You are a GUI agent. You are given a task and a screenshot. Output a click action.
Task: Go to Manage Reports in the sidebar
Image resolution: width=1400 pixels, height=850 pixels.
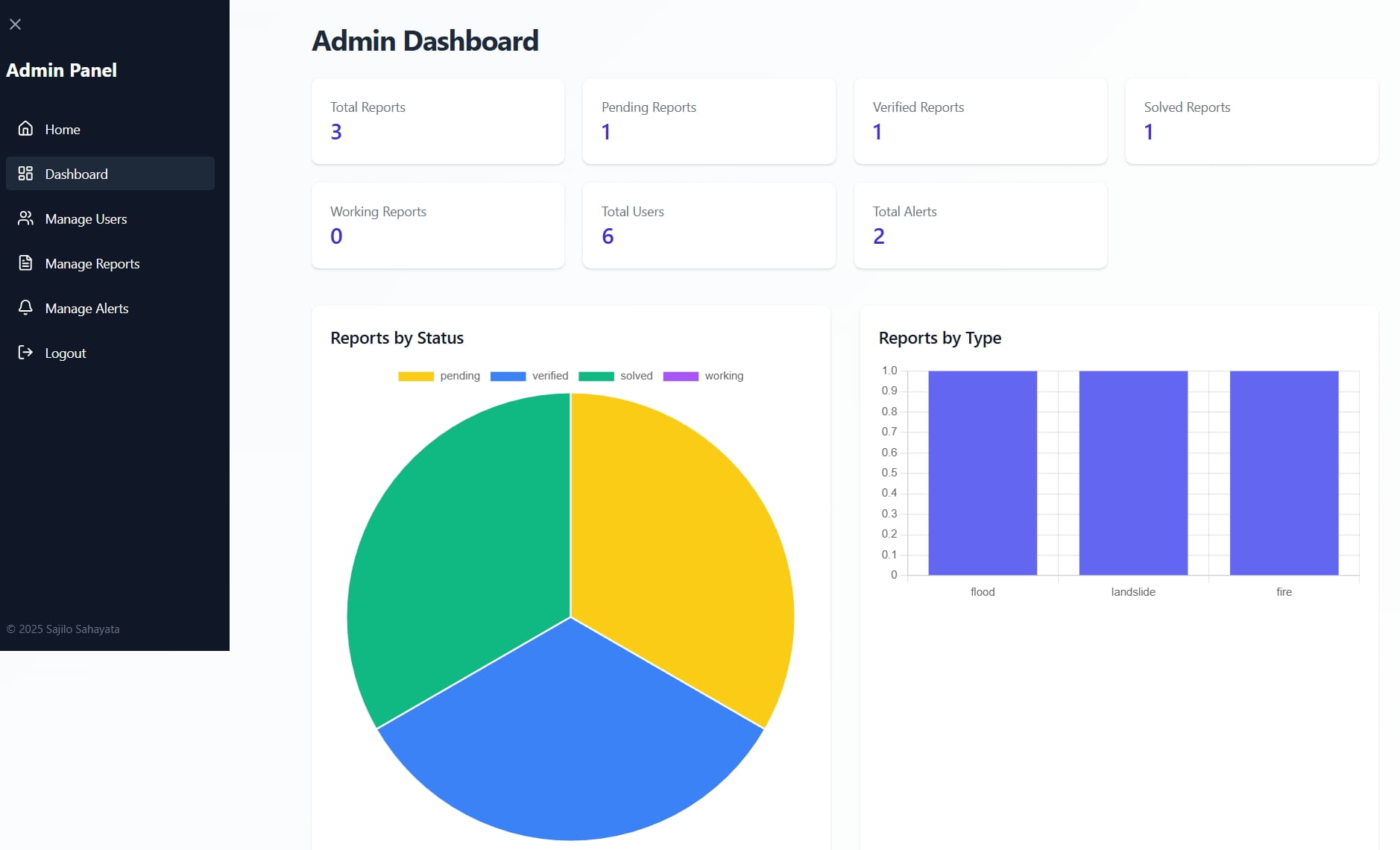tap(110, 263)
